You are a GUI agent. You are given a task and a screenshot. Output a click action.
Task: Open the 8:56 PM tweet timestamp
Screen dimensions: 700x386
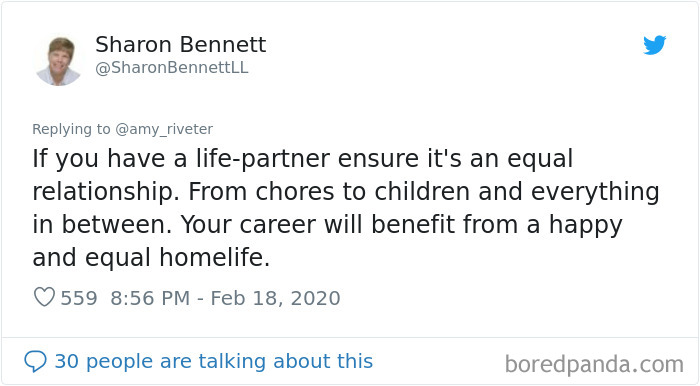point(150,298)
